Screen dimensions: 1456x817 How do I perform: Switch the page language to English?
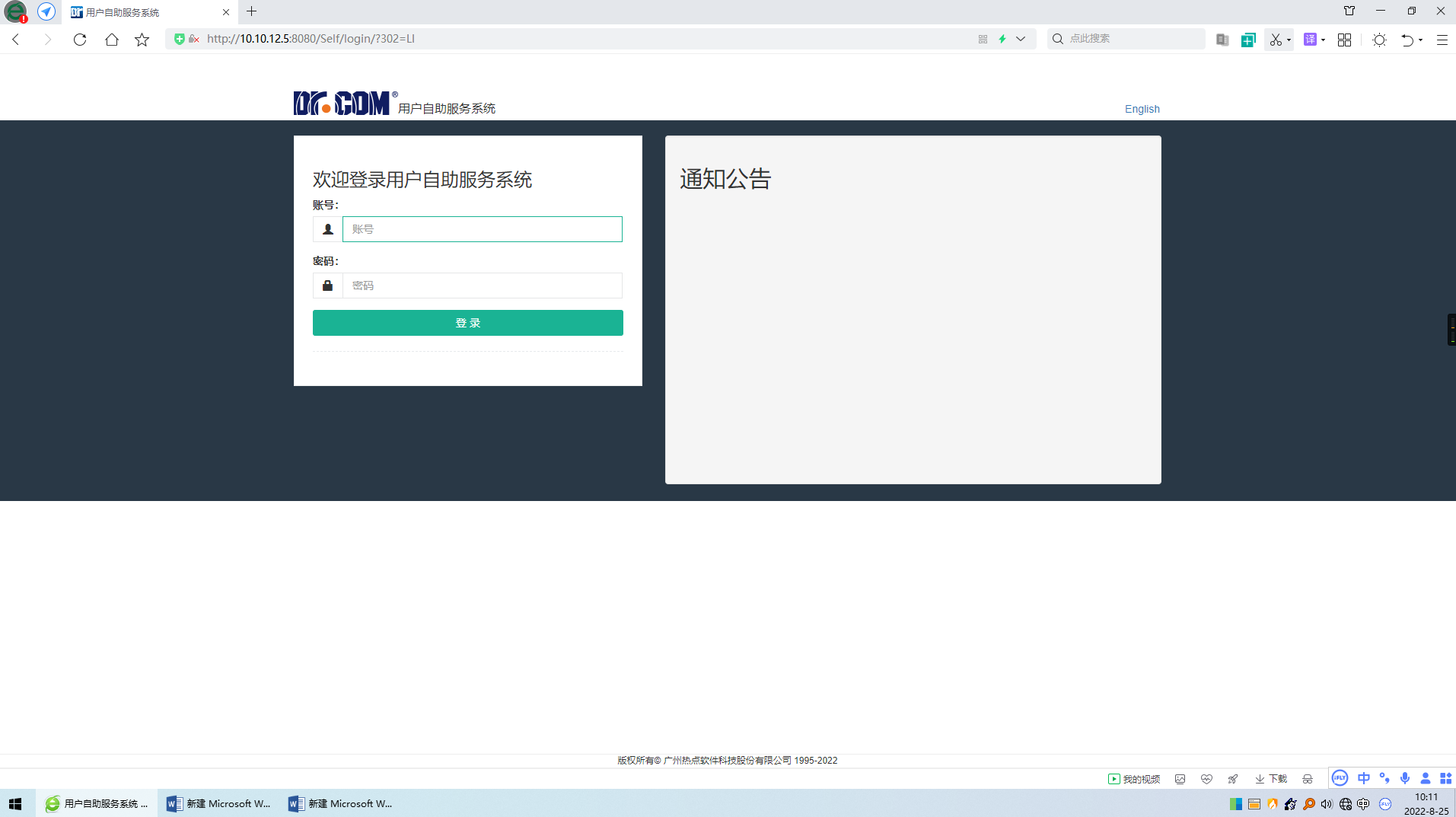pos(1142,109)
